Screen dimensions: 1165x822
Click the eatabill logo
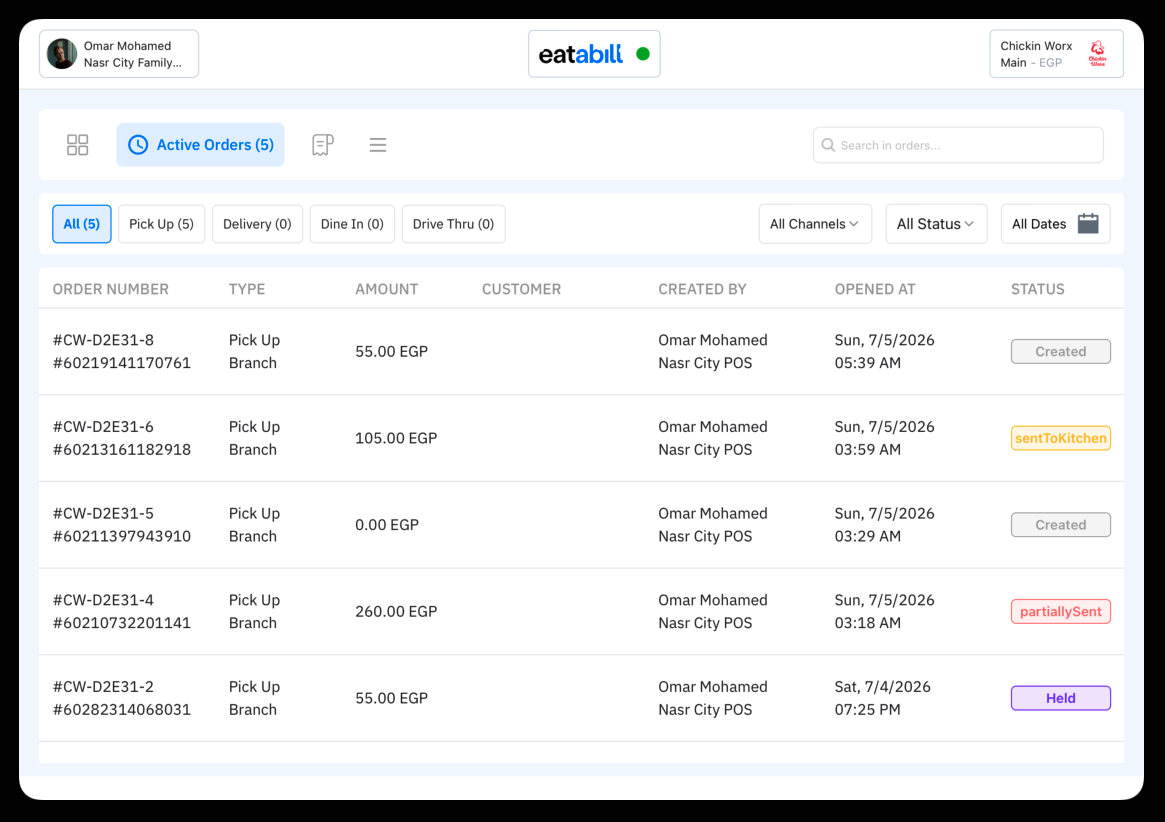[x=580, y=54]
